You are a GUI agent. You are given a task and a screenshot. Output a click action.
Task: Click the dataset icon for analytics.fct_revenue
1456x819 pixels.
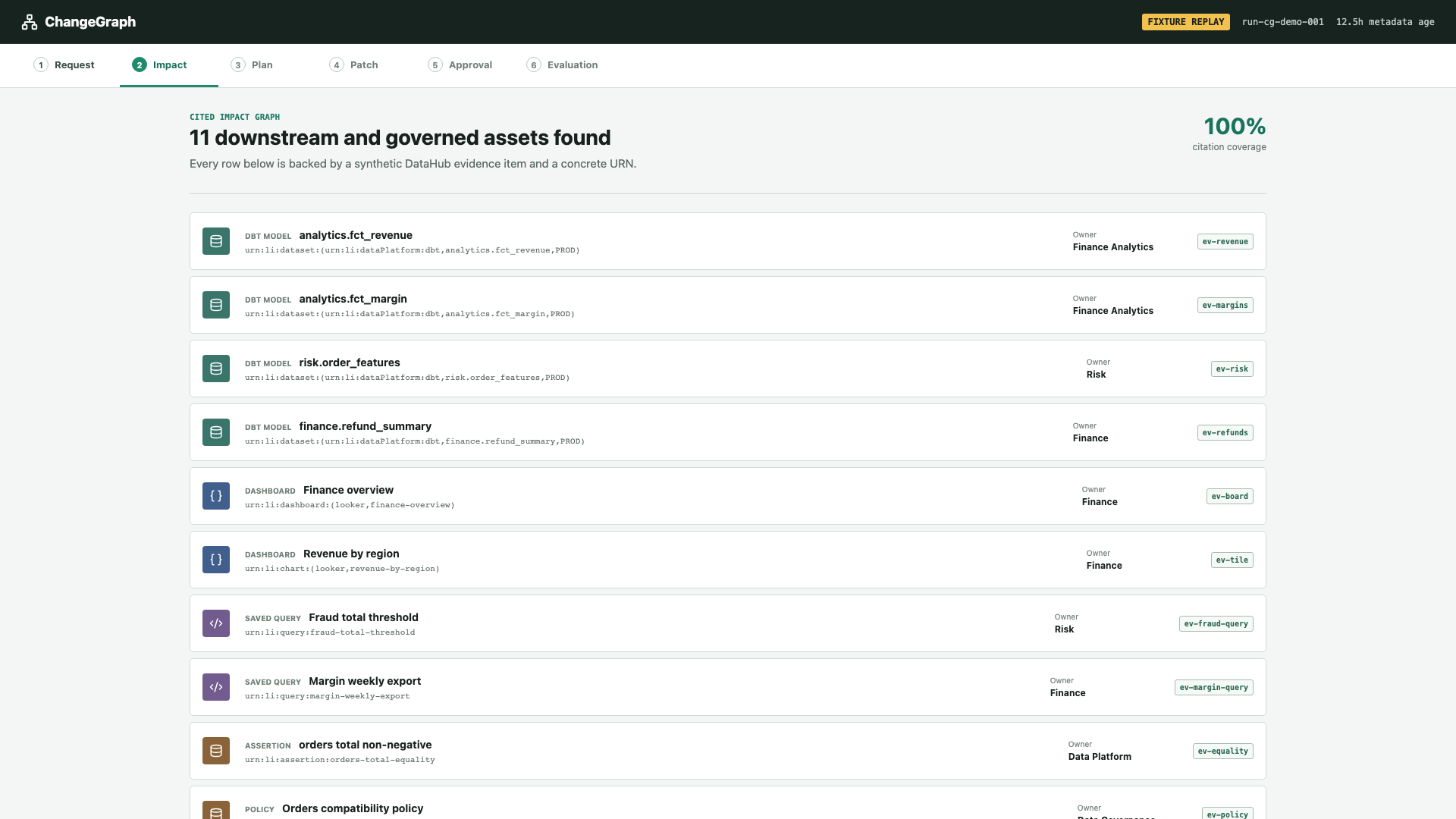coord(216,241)
